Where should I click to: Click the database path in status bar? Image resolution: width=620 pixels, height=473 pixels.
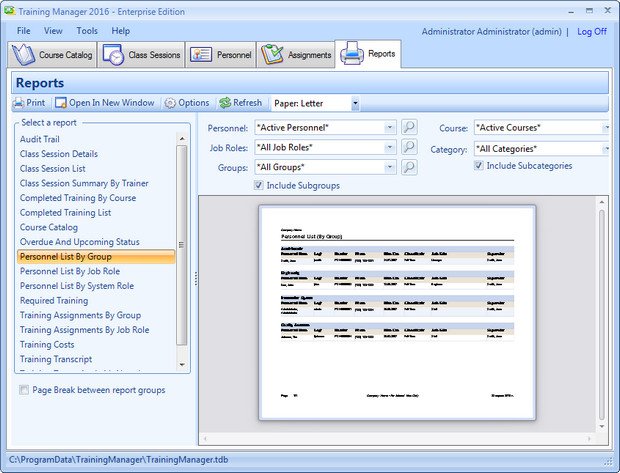tap(118, 460)
